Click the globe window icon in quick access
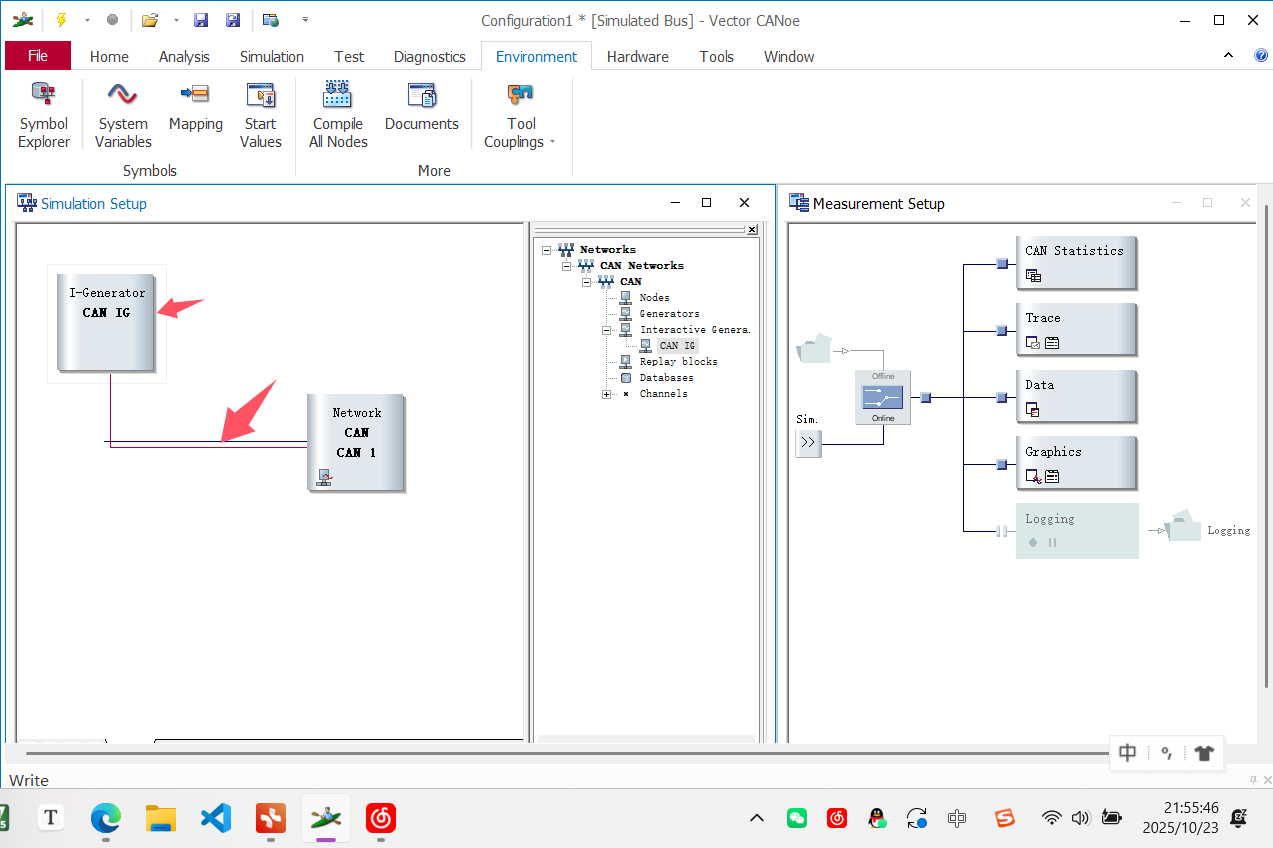The height and width of the screenshot is (848, 1273). click(270, 20)
